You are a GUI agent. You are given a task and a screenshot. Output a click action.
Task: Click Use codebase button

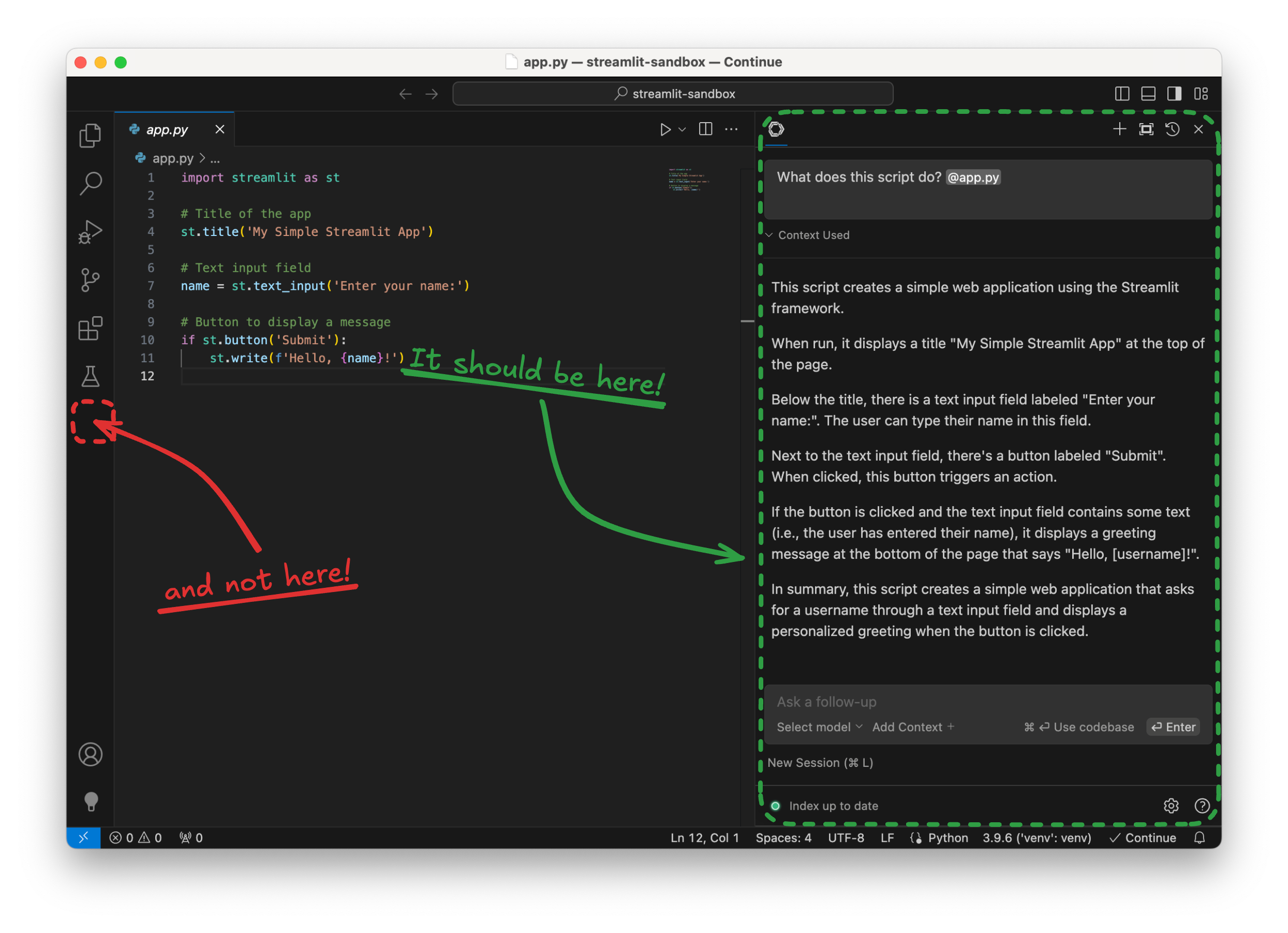pos(1078,727)
